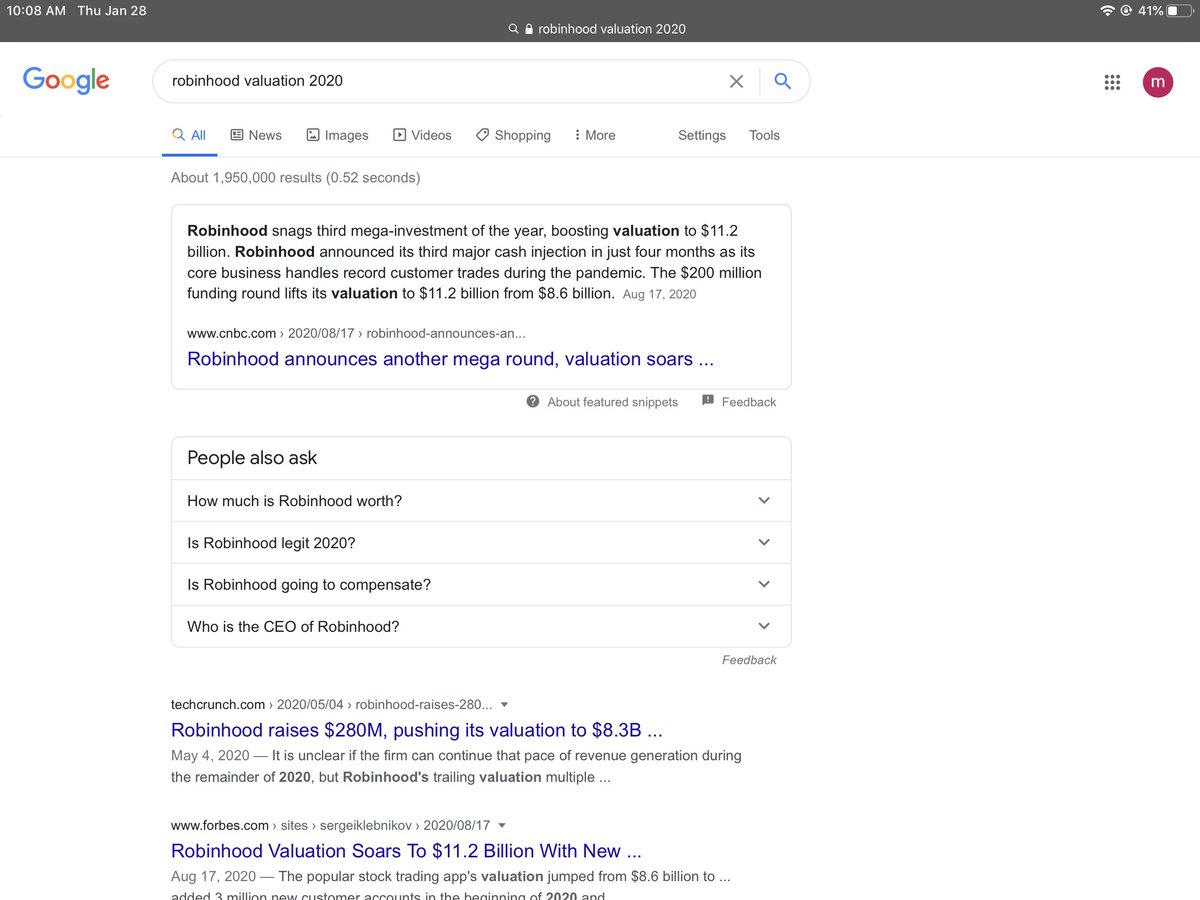Expand "Is Robinhood legit 2020?"
Viewport: 1200px width, 900px height.
point(481,542)
